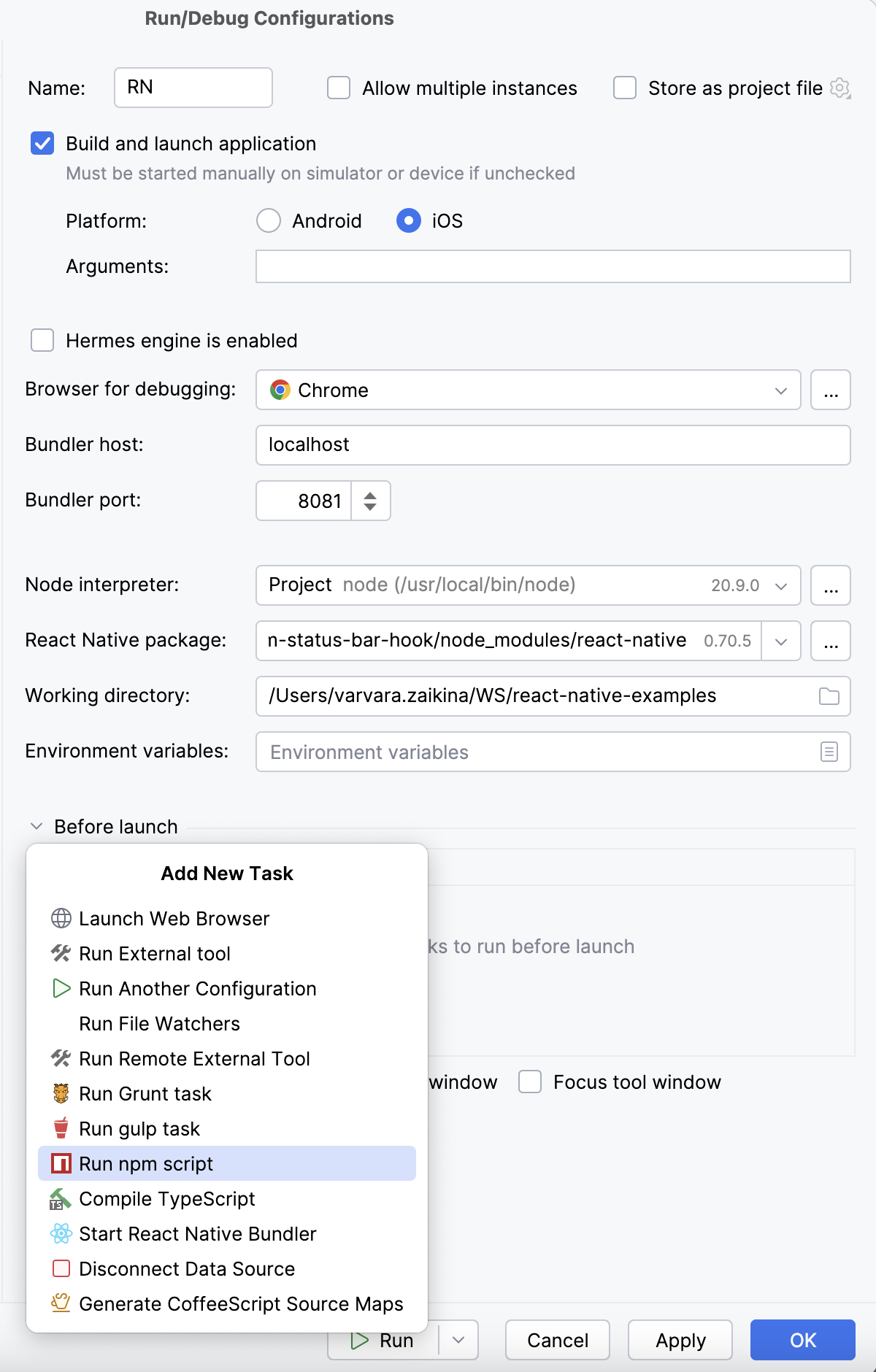Click the Compile TypeScript hammer icon

tap(60, 1199)
